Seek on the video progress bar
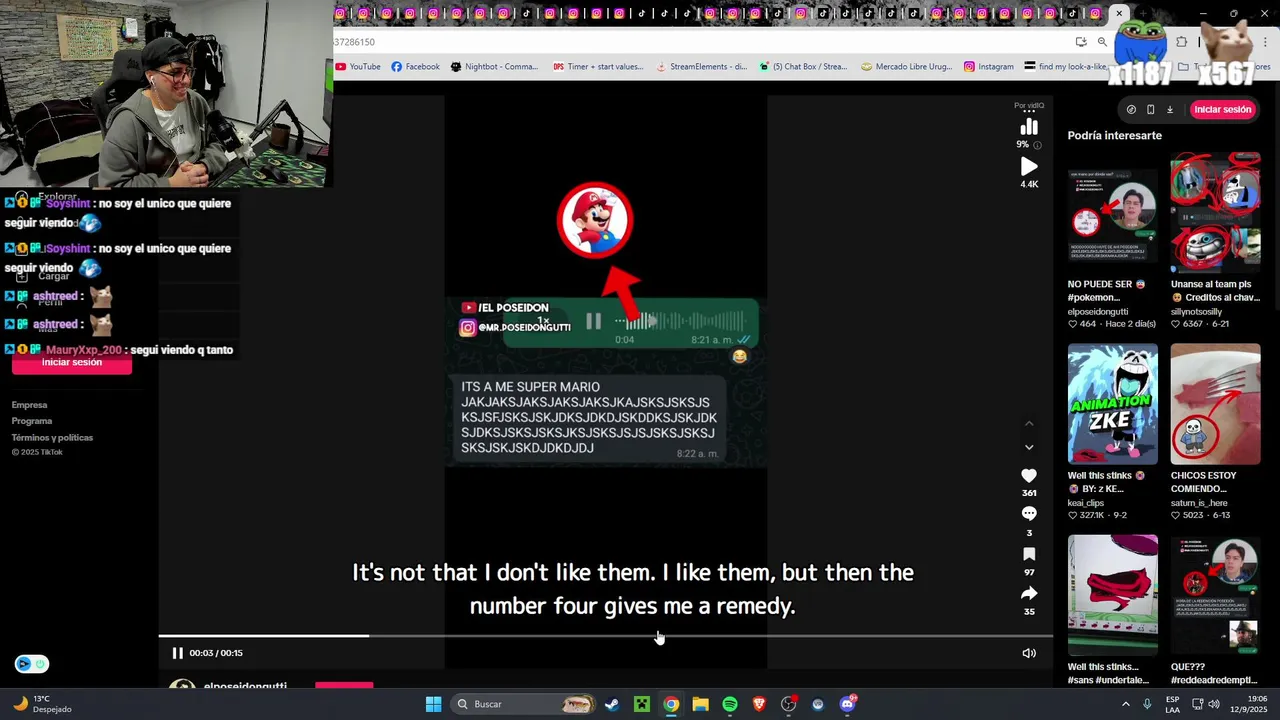 point(605,636)
